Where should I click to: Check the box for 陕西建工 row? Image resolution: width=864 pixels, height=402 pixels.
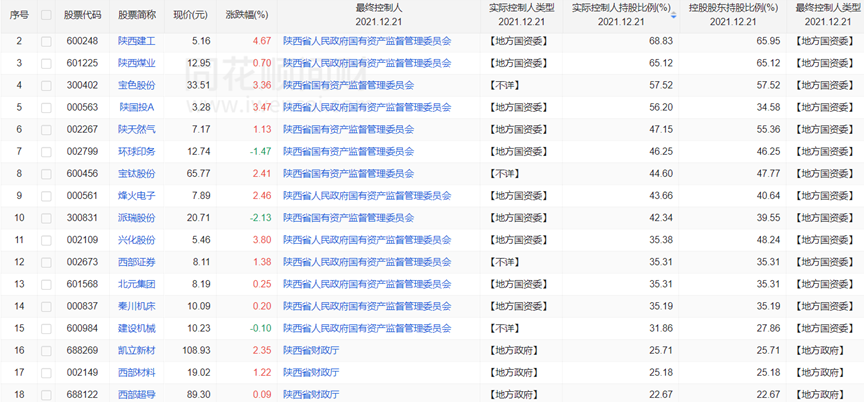coord(46,41)
